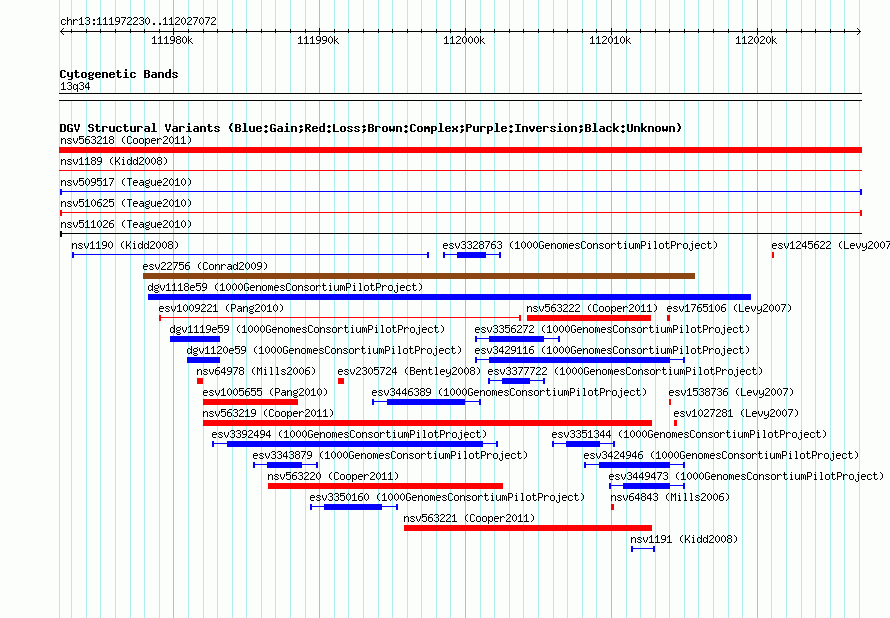890x618 pixels.
Task: Select the blue nsv1190 gain line
Action: coord(250,255)
